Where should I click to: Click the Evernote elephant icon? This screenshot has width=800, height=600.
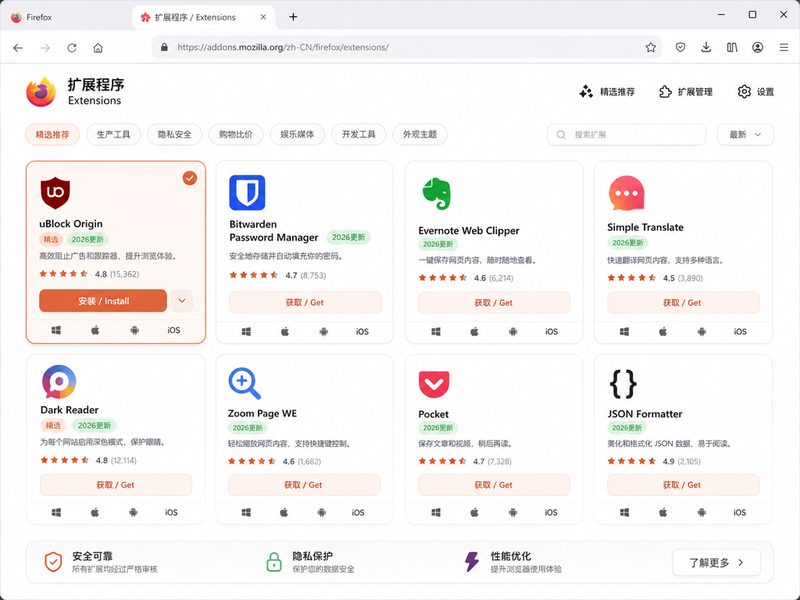[436, 194]
